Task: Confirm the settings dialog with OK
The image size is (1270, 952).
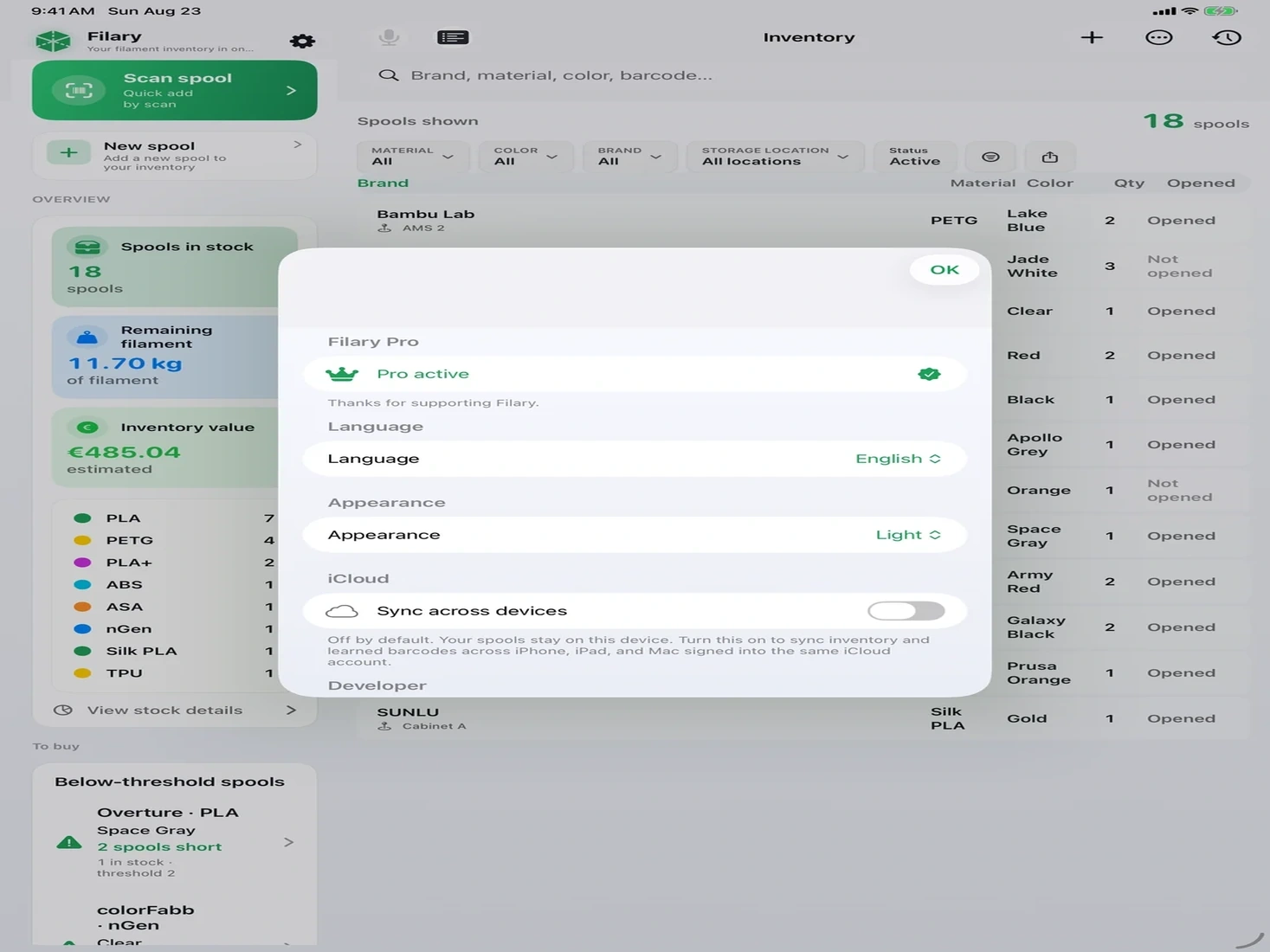Action: pyautogui.click(x=944, y=270)
